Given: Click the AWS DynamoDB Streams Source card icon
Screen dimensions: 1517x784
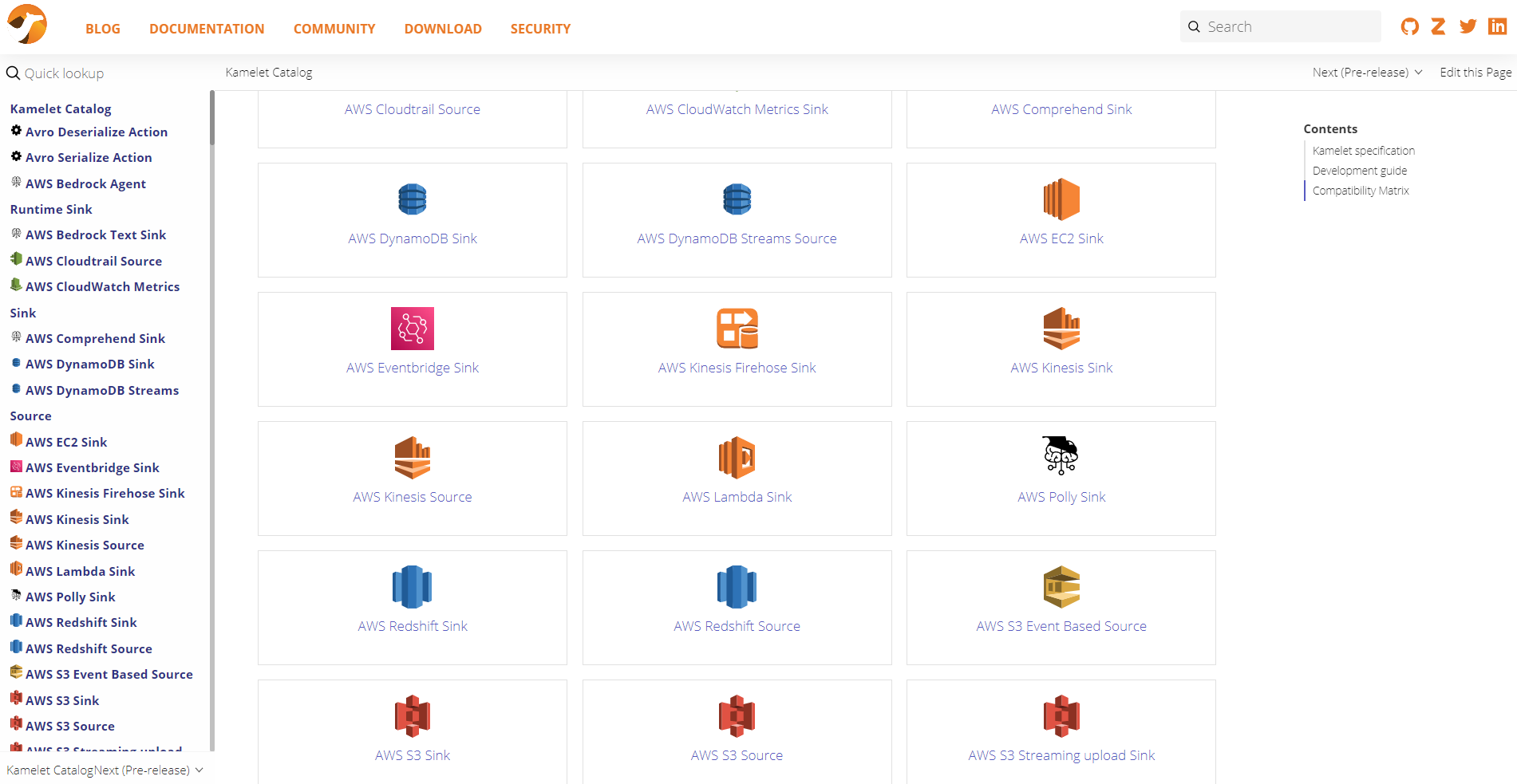Looking at the screenshot, I should [737, 199].
